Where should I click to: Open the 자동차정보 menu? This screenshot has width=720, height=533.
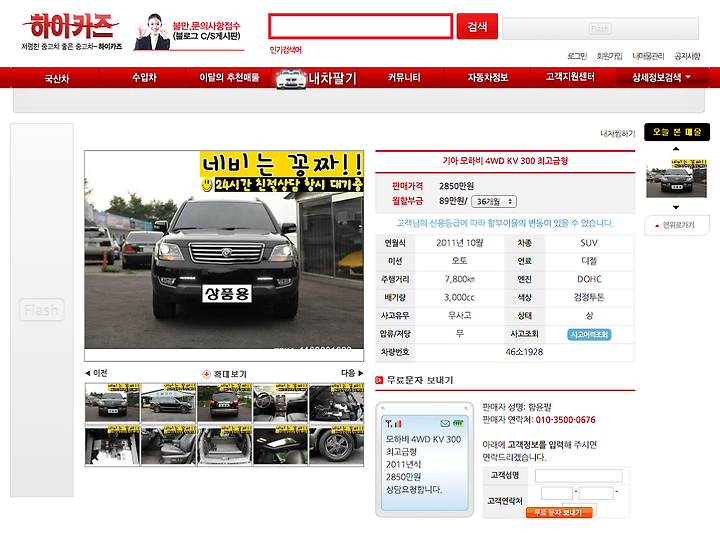point(488,78)
